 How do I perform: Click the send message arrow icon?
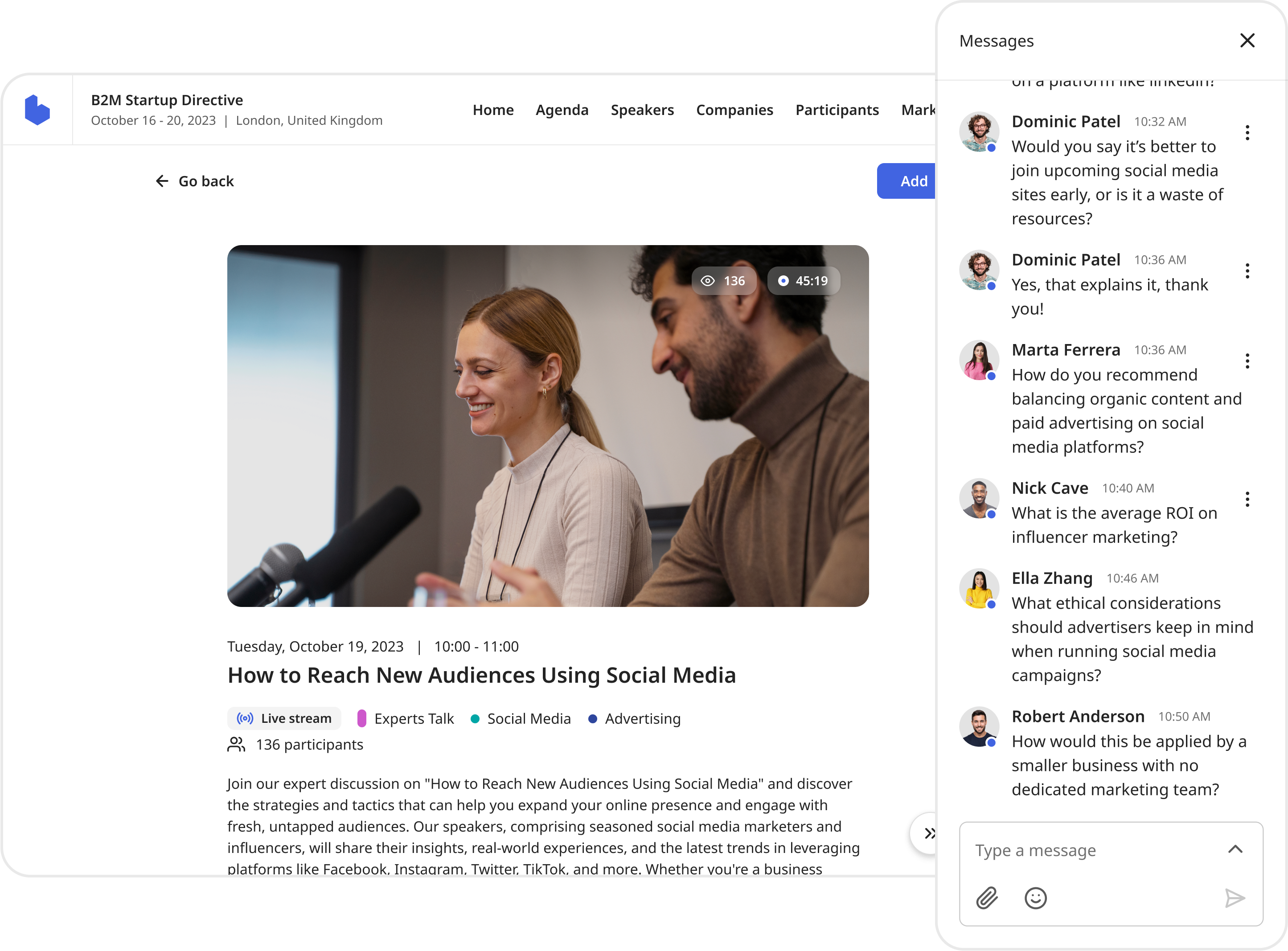1235,898
